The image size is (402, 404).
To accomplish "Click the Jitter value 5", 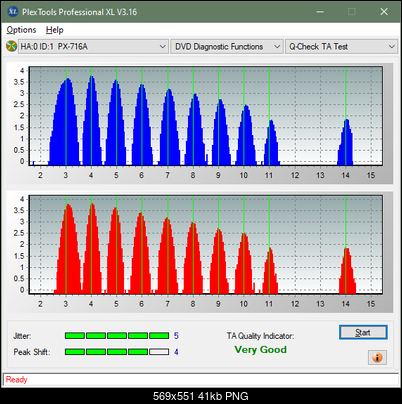I will click(x=176, y=336).
